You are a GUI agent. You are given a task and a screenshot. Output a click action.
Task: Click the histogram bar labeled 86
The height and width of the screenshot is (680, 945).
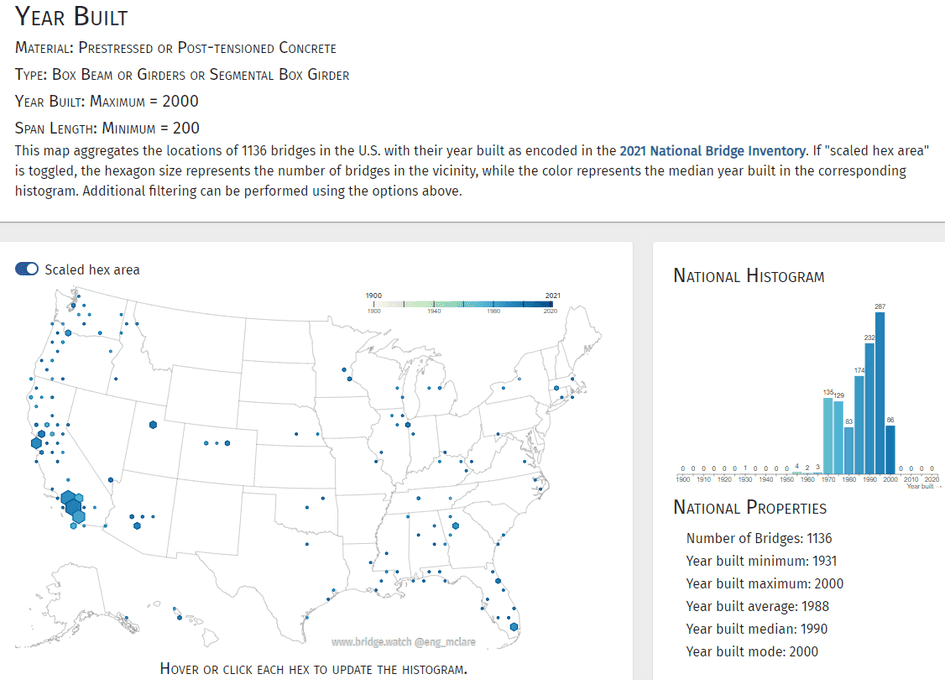(x=890, y=445)
